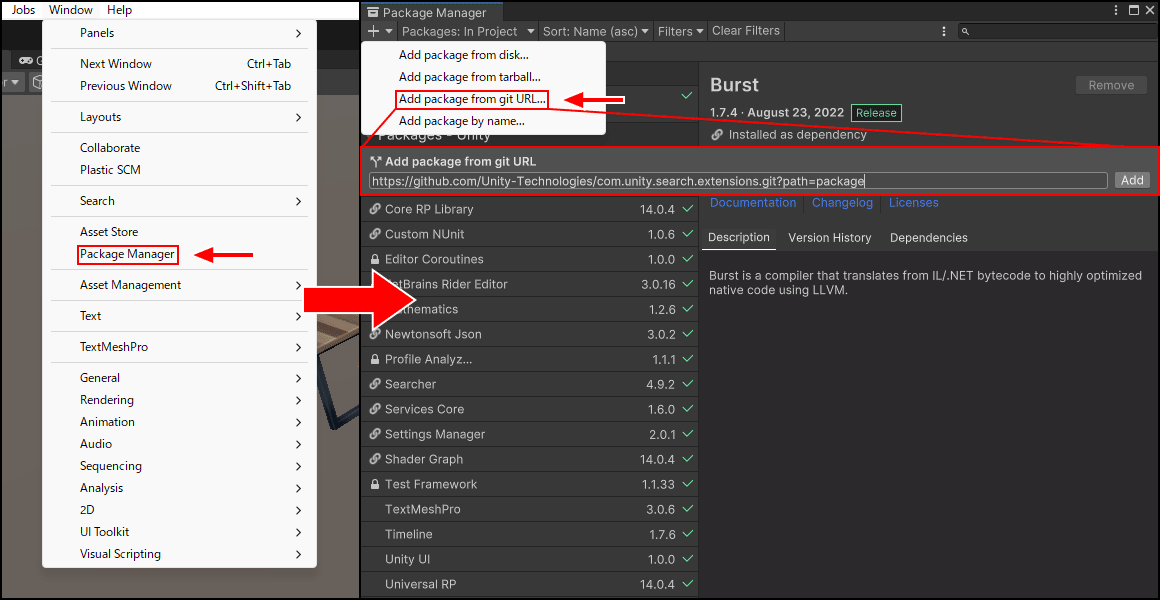Switch to the Dependencies tab
This screenshot has height=600, width=1160.
[x=927, y=237]
